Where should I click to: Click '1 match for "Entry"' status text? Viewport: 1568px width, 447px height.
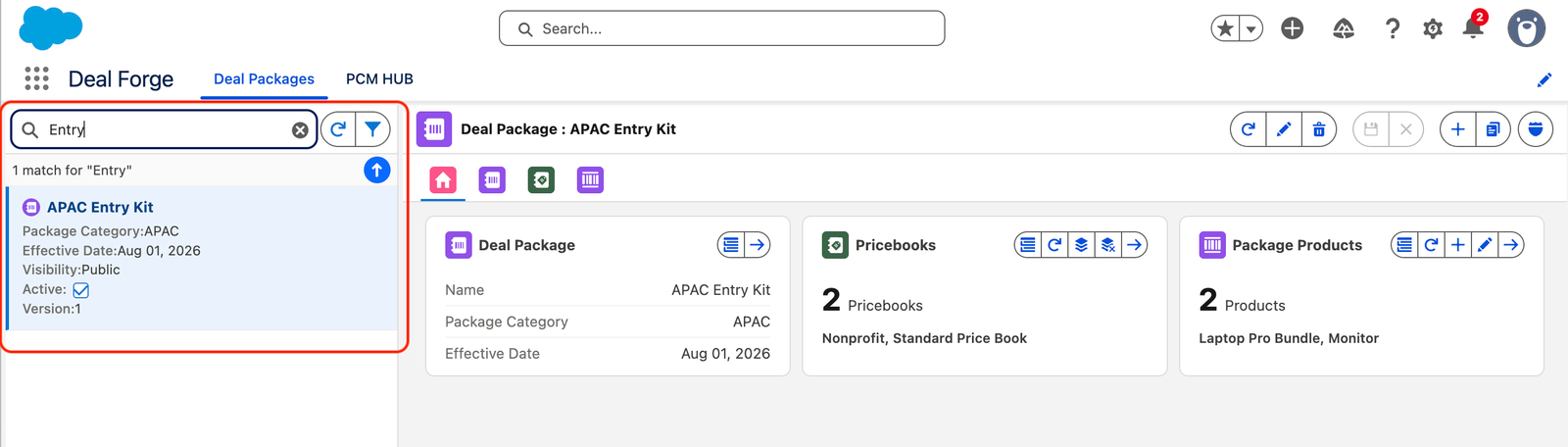pyautogui.click(x=73, y=171)
